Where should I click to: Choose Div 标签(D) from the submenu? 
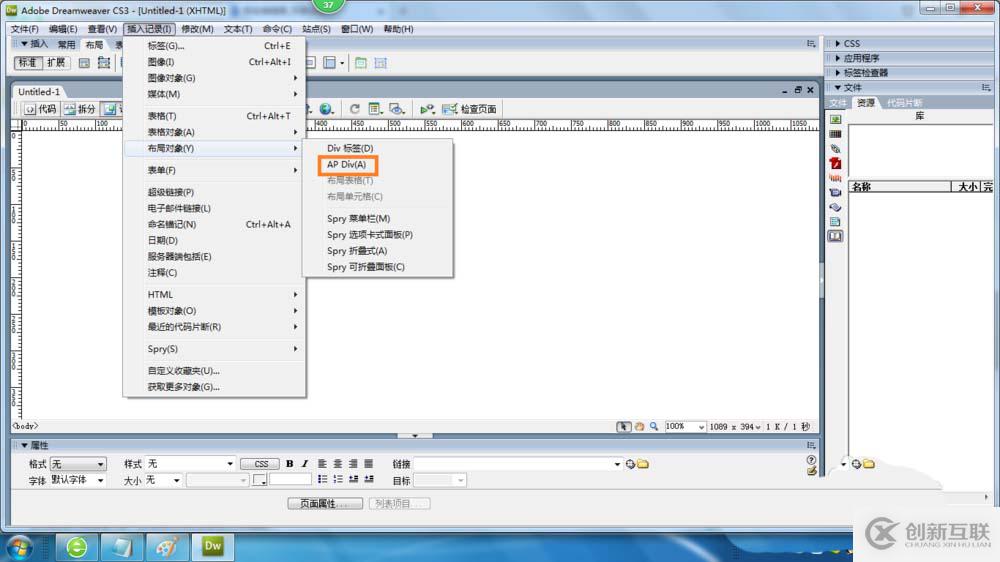click(350, 148)
